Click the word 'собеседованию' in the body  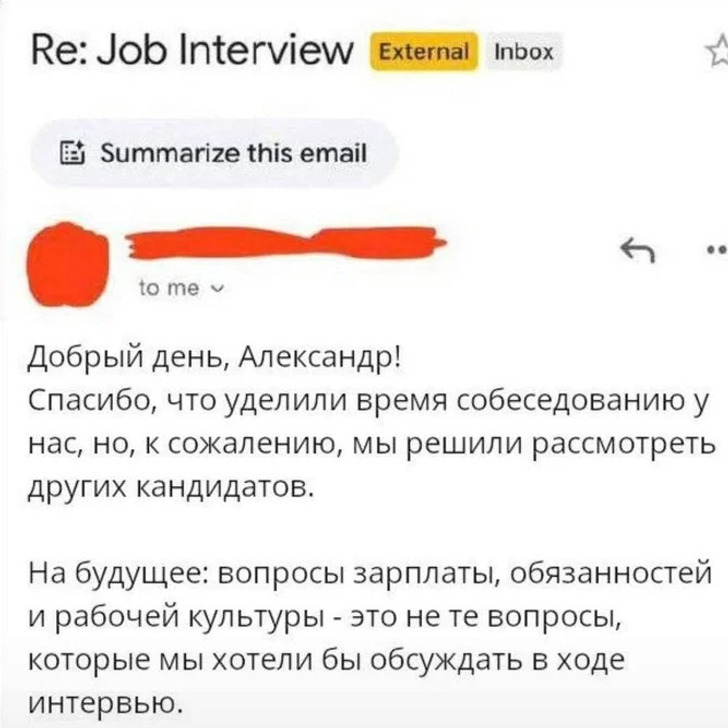(x=571, y=402)
